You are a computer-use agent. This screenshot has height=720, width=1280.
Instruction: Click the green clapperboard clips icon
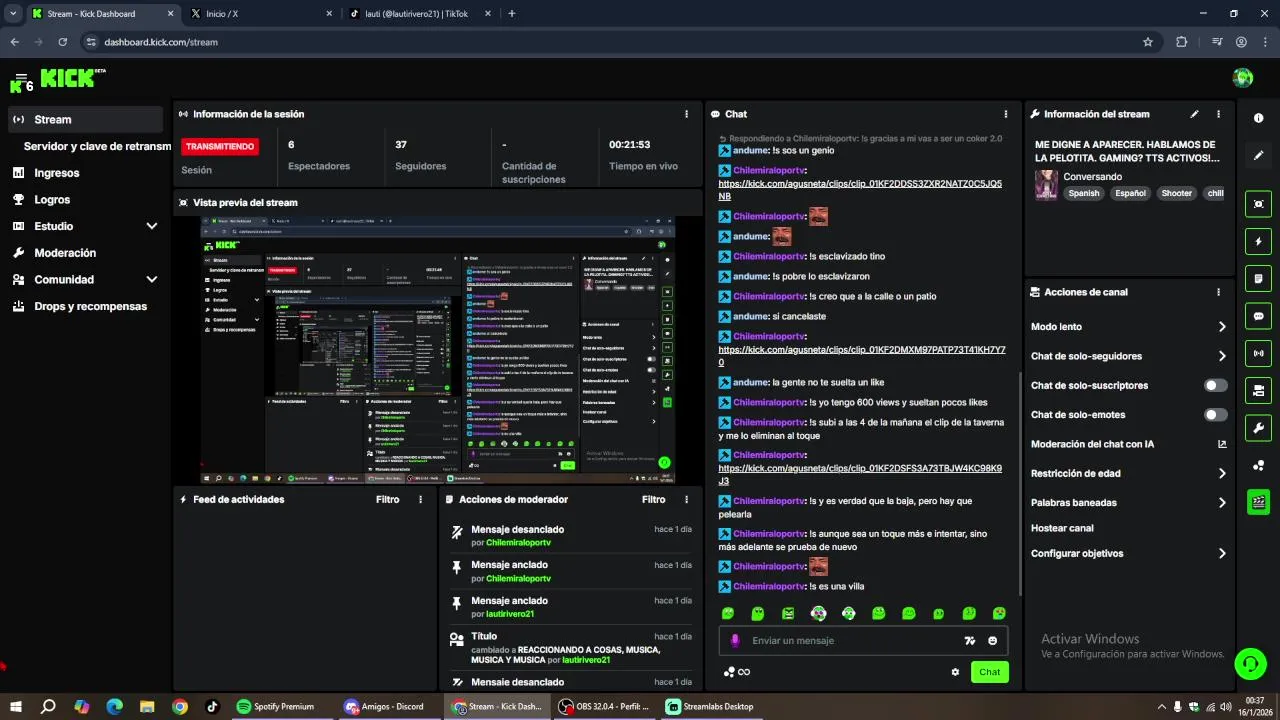1258,502
